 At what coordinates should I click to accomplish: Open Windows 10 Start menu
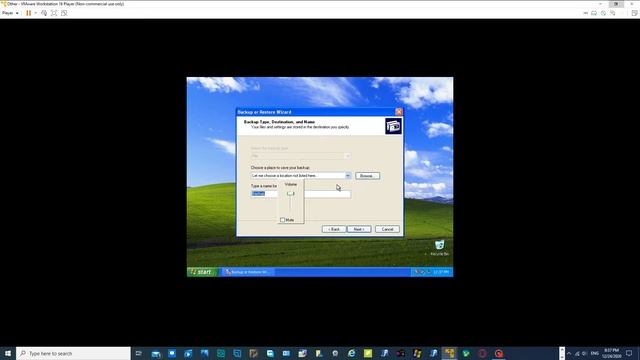(8, 353)
